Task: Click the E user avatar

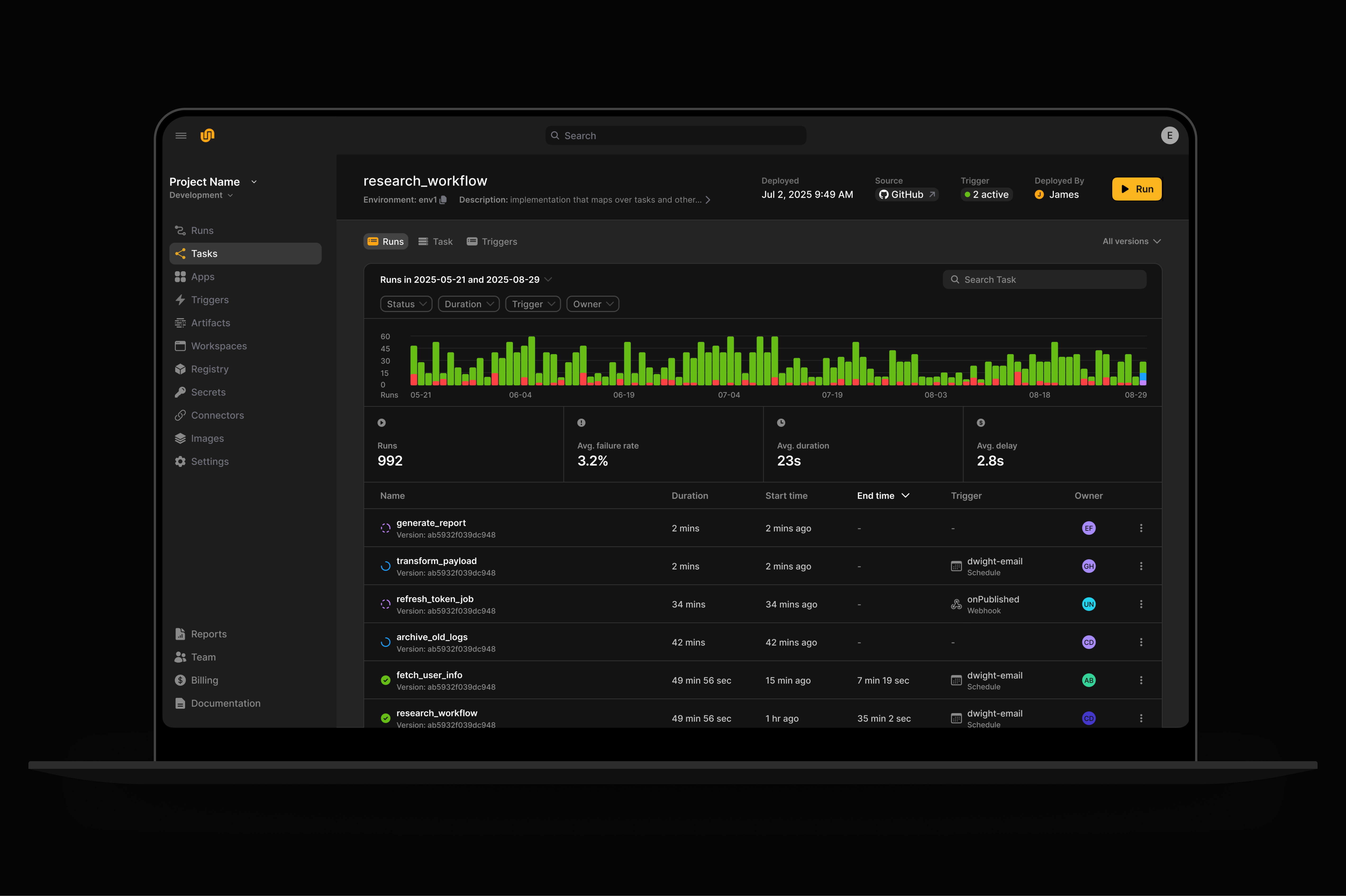Action: tap(1169, 136)
